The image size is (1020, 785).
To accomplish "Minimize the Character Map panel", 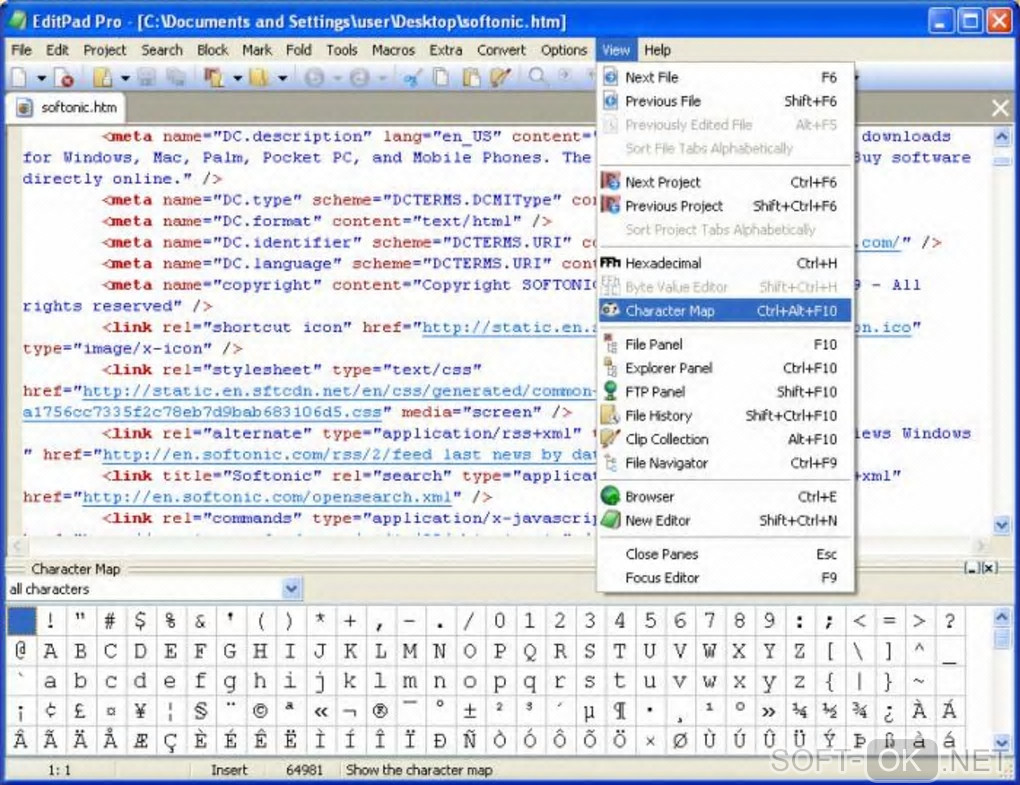I will [973, 568].
